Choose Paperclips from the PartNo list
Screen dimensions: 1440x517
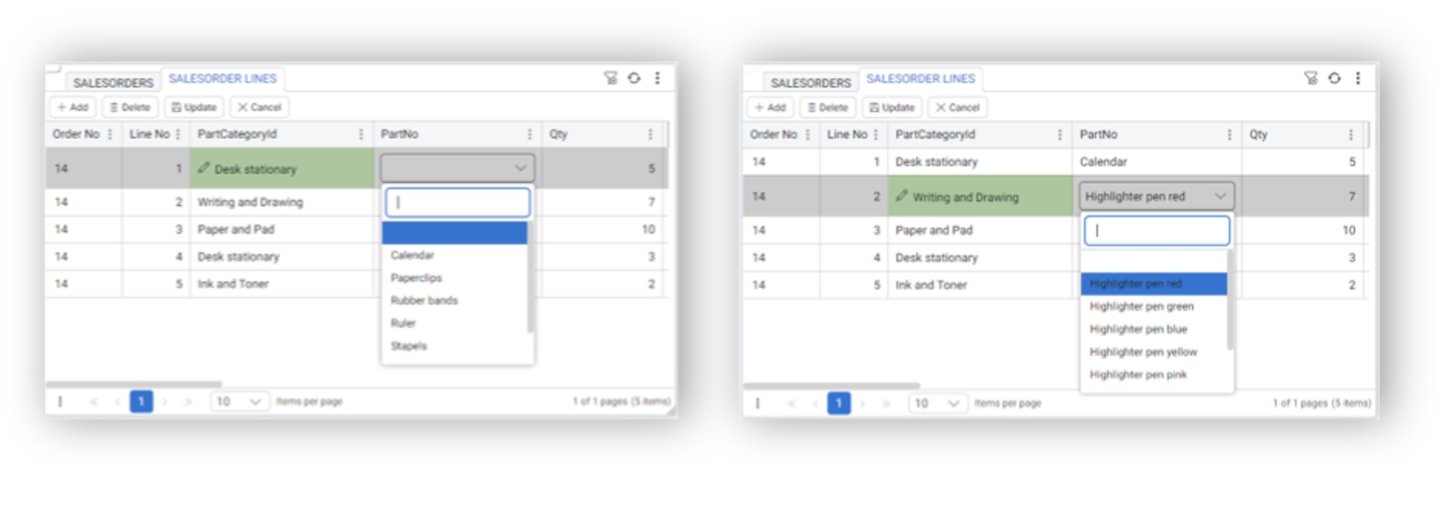pyautogui.click(x=416, y=278)
